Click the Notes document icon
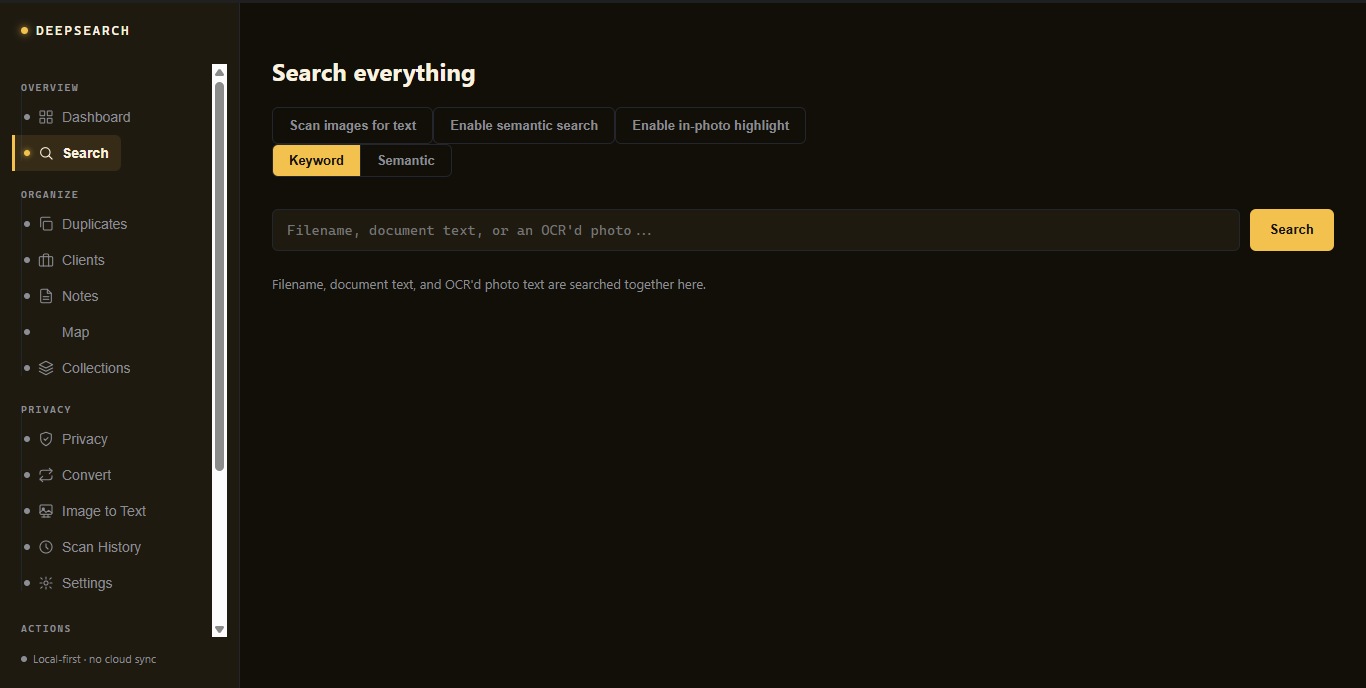 46,296
